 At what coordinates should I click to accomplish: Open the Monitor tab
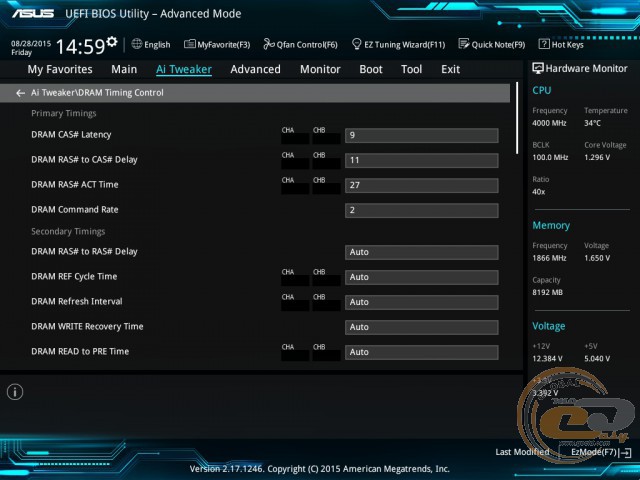320,69
